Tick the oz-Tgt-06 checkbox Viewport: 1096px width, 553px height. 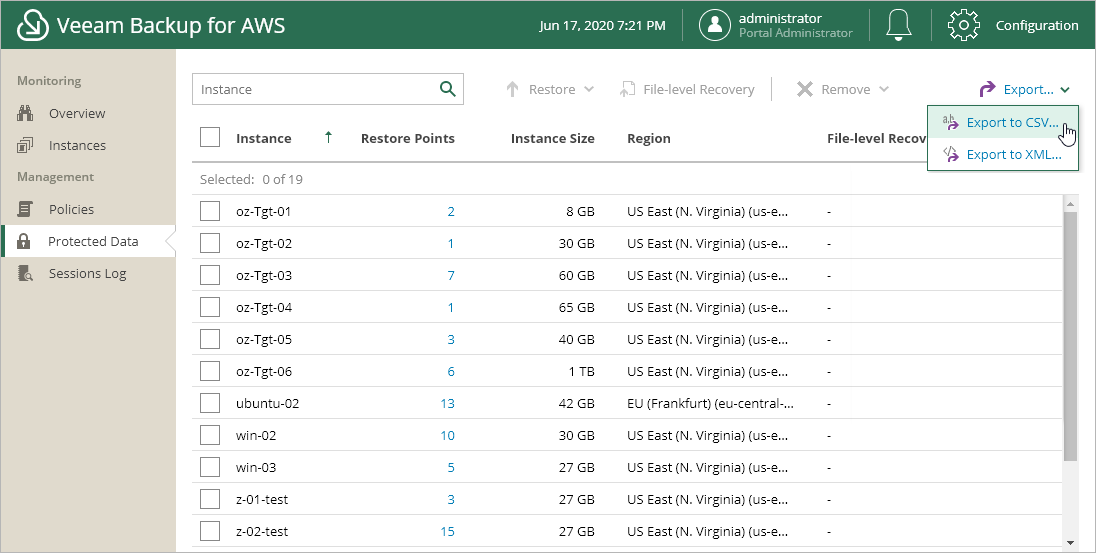tap(210, 371)
